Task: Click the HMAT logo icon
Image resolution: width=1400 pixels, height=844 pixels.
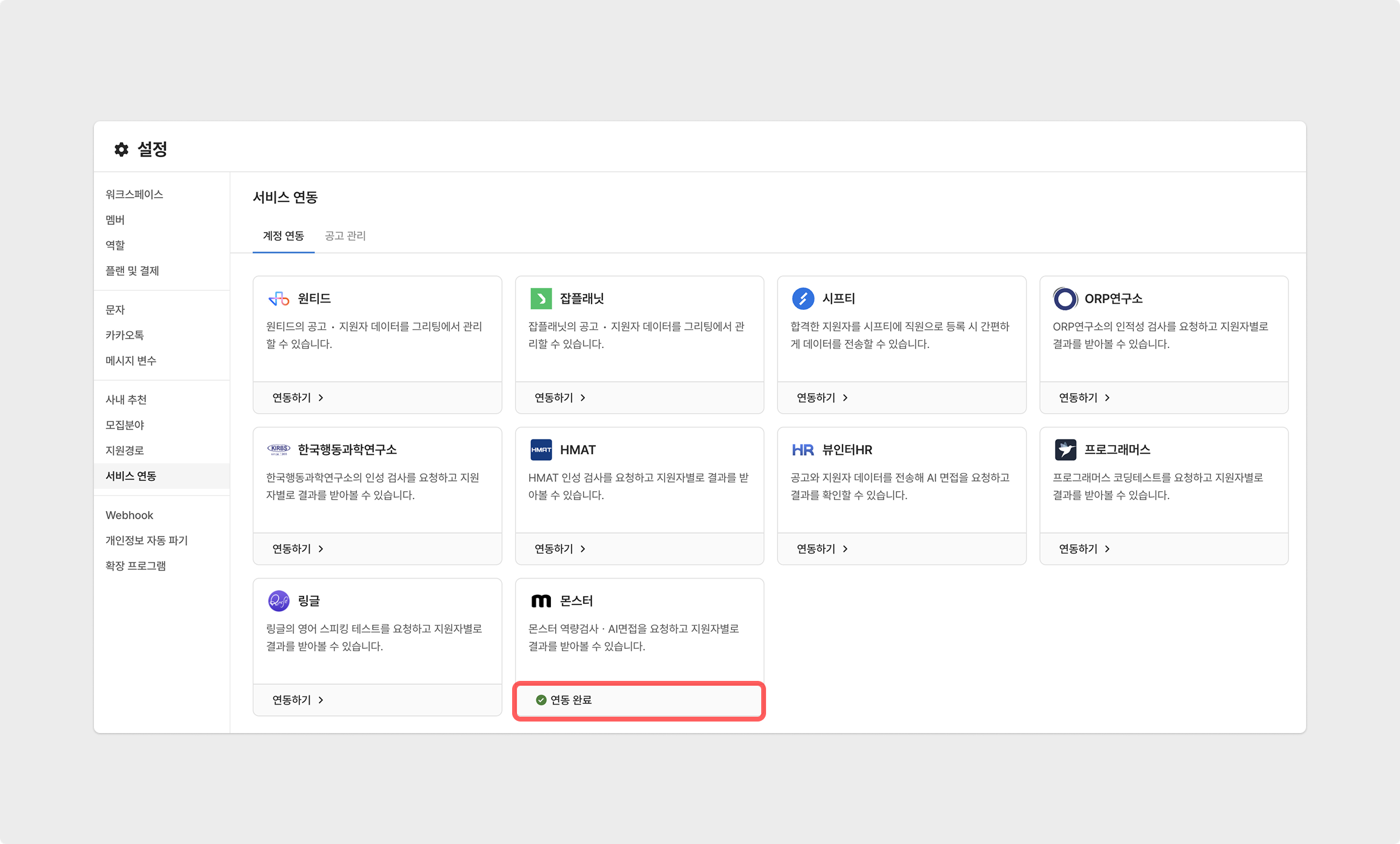Action: (541, 450)
